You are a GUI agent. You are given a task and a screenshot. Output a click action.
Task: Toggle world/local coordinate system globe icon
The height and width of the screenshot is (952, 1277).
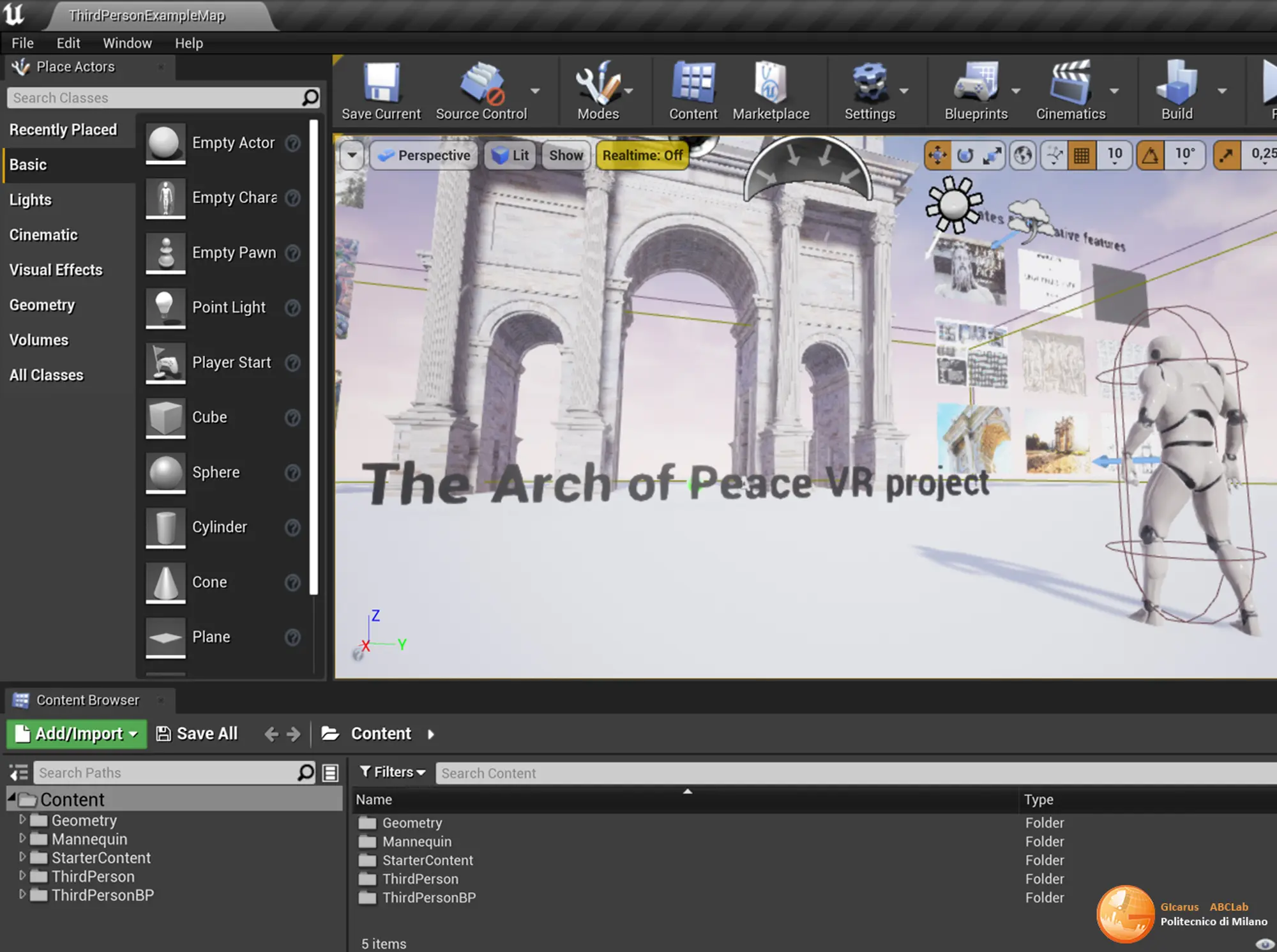pyautogui.click(x=1023, y=155)
